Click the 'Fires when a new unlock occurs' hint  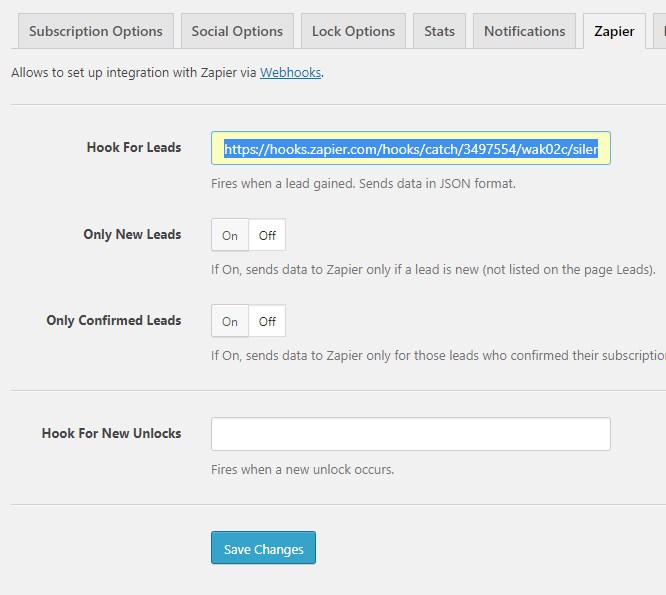click(302, 470)
